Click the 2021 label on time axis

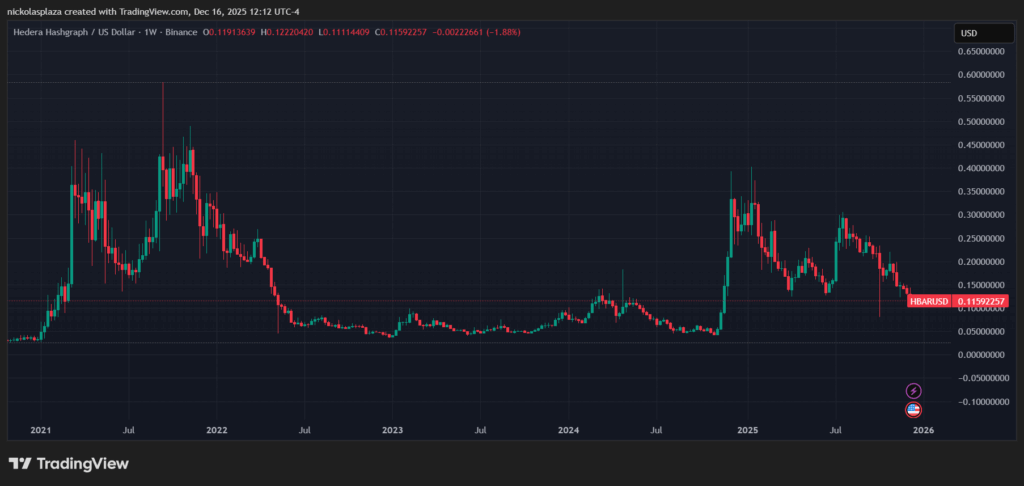40,431
